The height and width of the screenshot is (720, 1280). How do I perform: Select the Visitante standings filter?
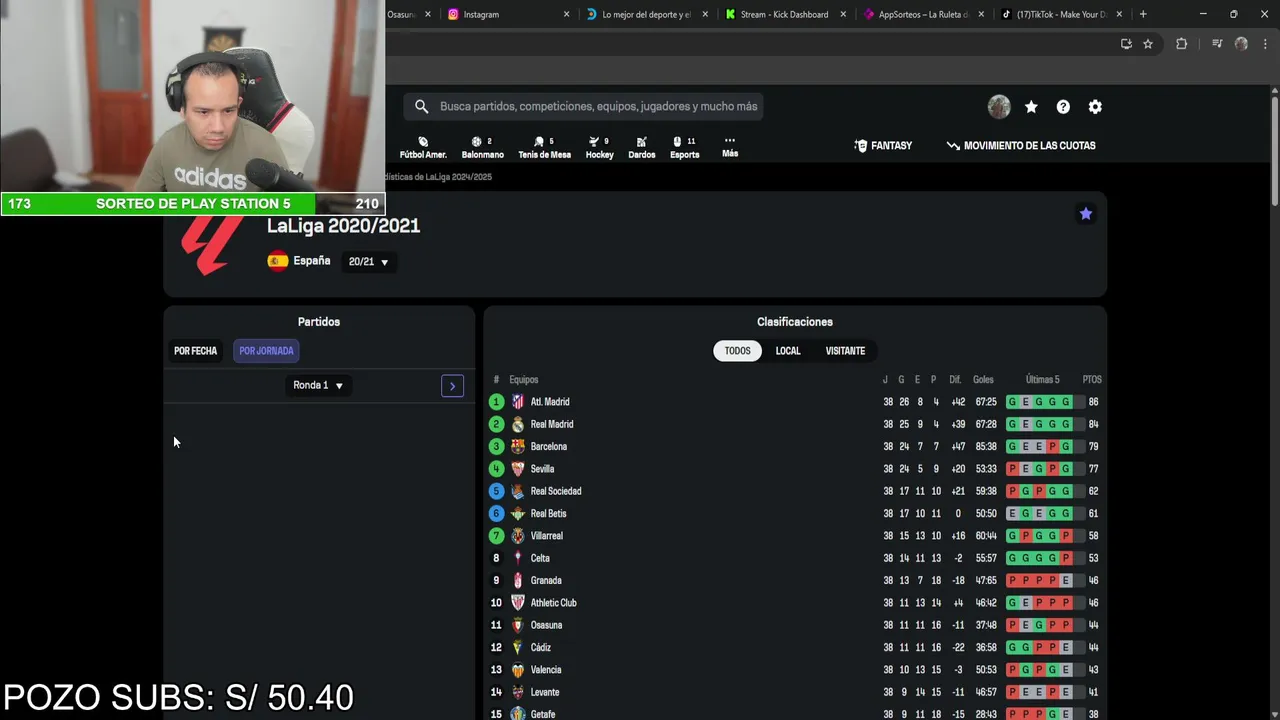coord(845,351)
